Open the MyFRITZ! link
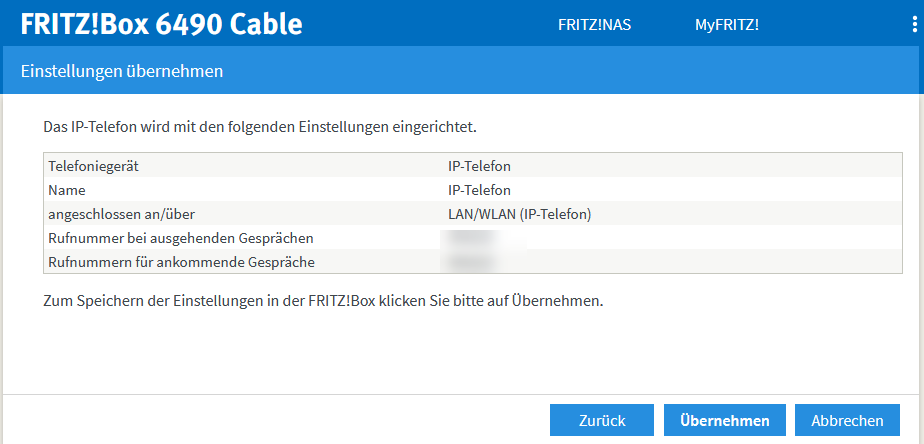 727,25
